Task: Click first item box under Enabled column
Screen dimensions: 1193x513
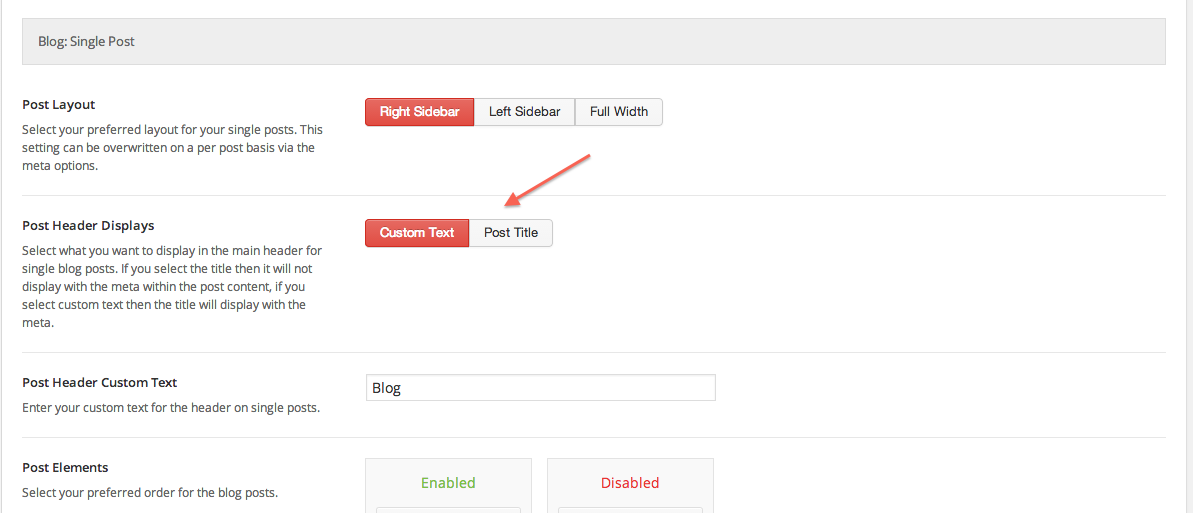Action: [x=448, y=510]
